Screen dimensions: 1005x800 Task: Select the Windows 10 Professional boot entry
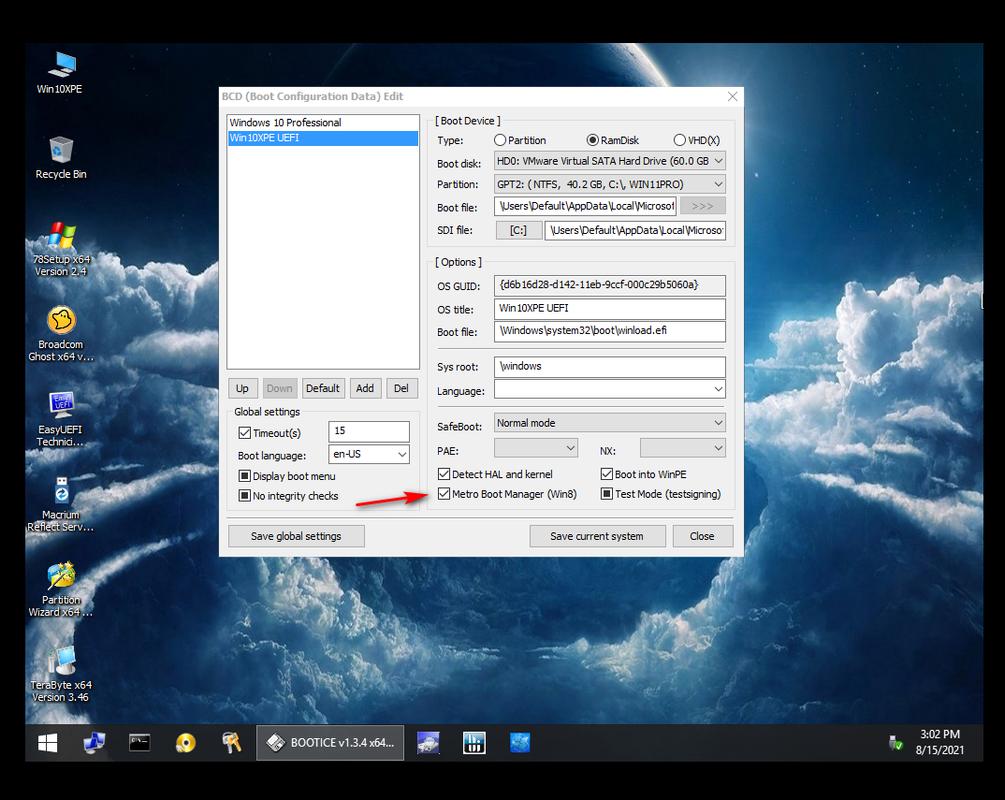click(323, 122)
